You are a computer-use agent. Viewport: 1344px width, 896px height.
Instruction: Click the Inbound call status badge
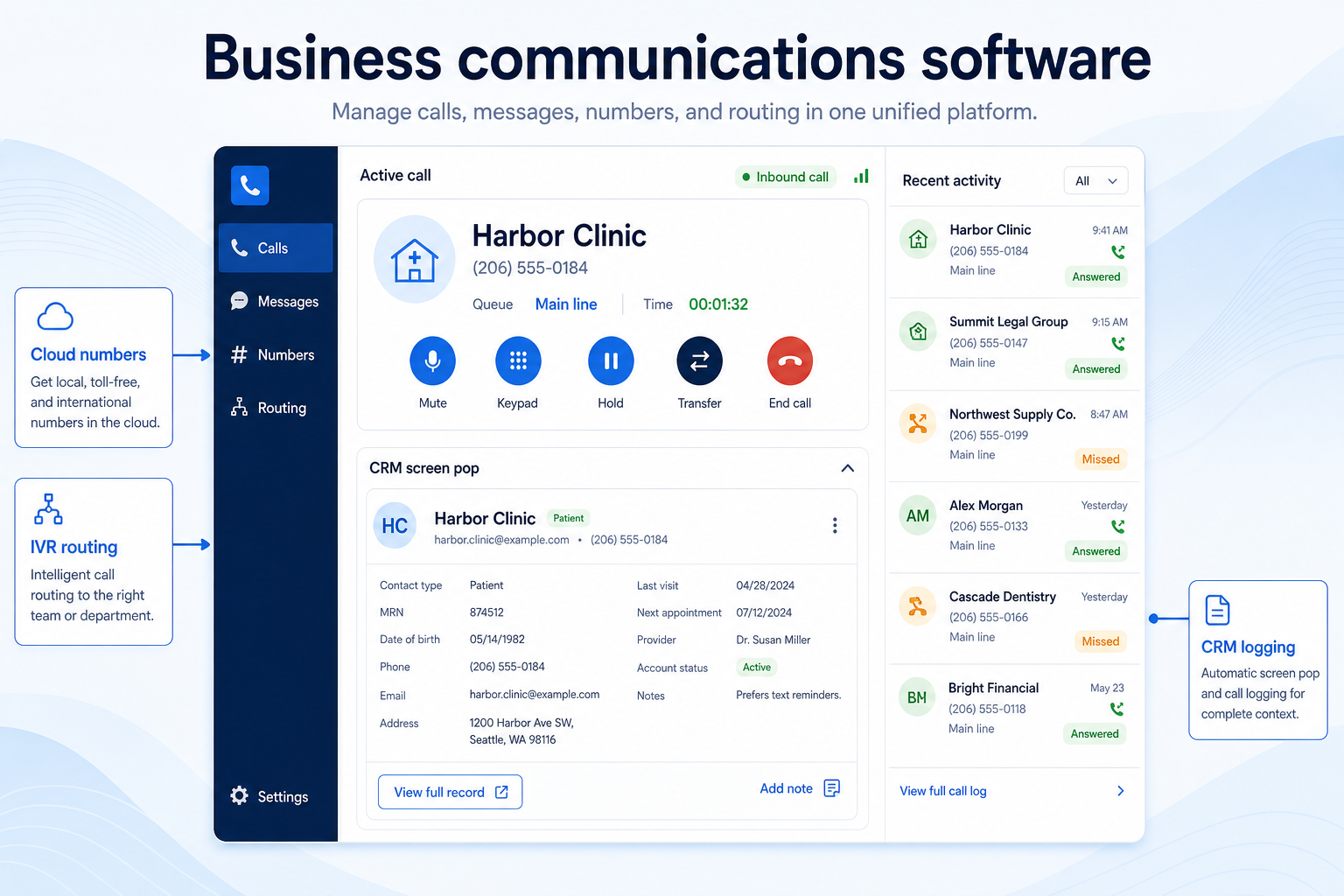pyautogui.click(x=786, y=177)
